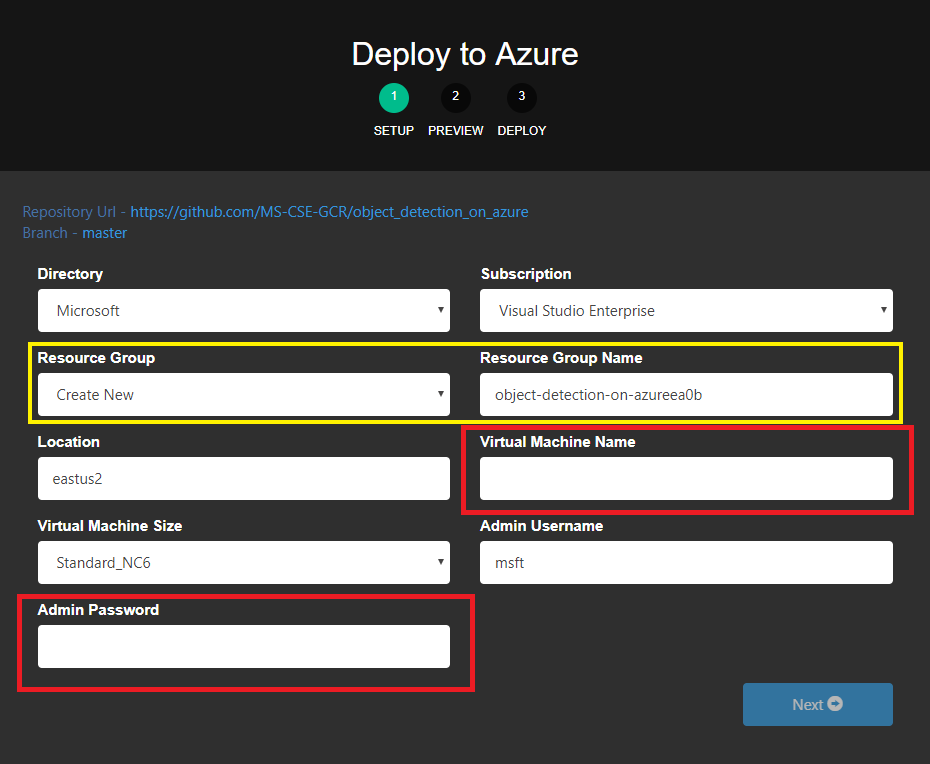
Task: Click the Next button
Action: tap(818, 704)
